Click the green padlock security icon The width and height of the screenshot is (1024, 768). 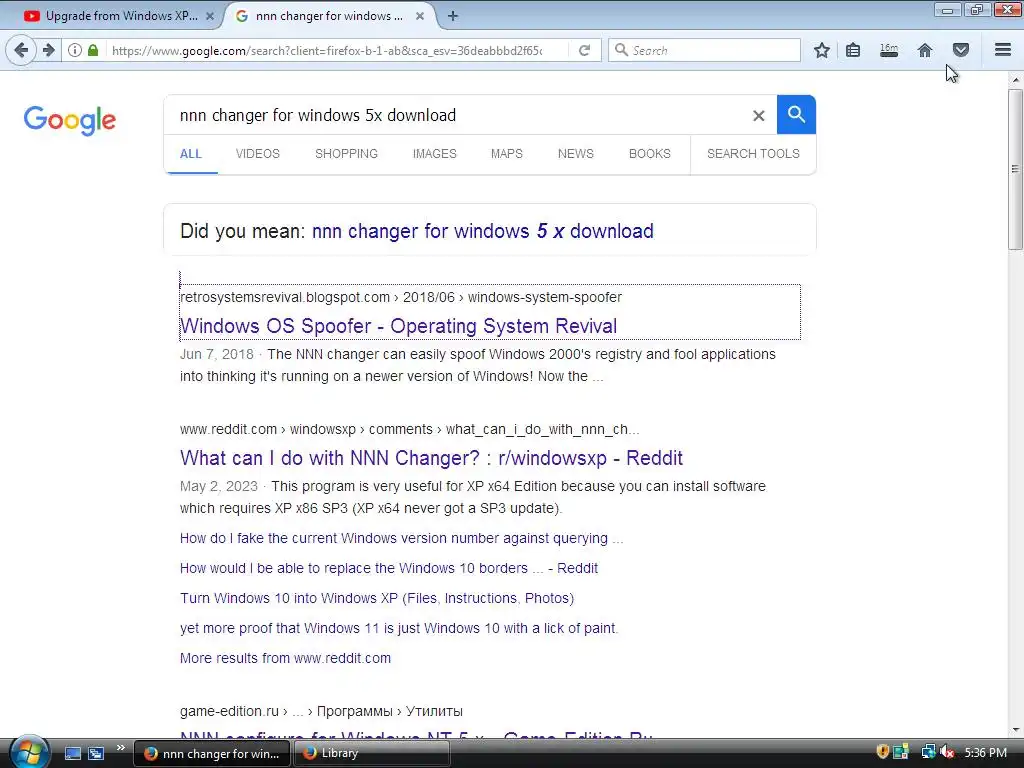(x=93, y=50)
